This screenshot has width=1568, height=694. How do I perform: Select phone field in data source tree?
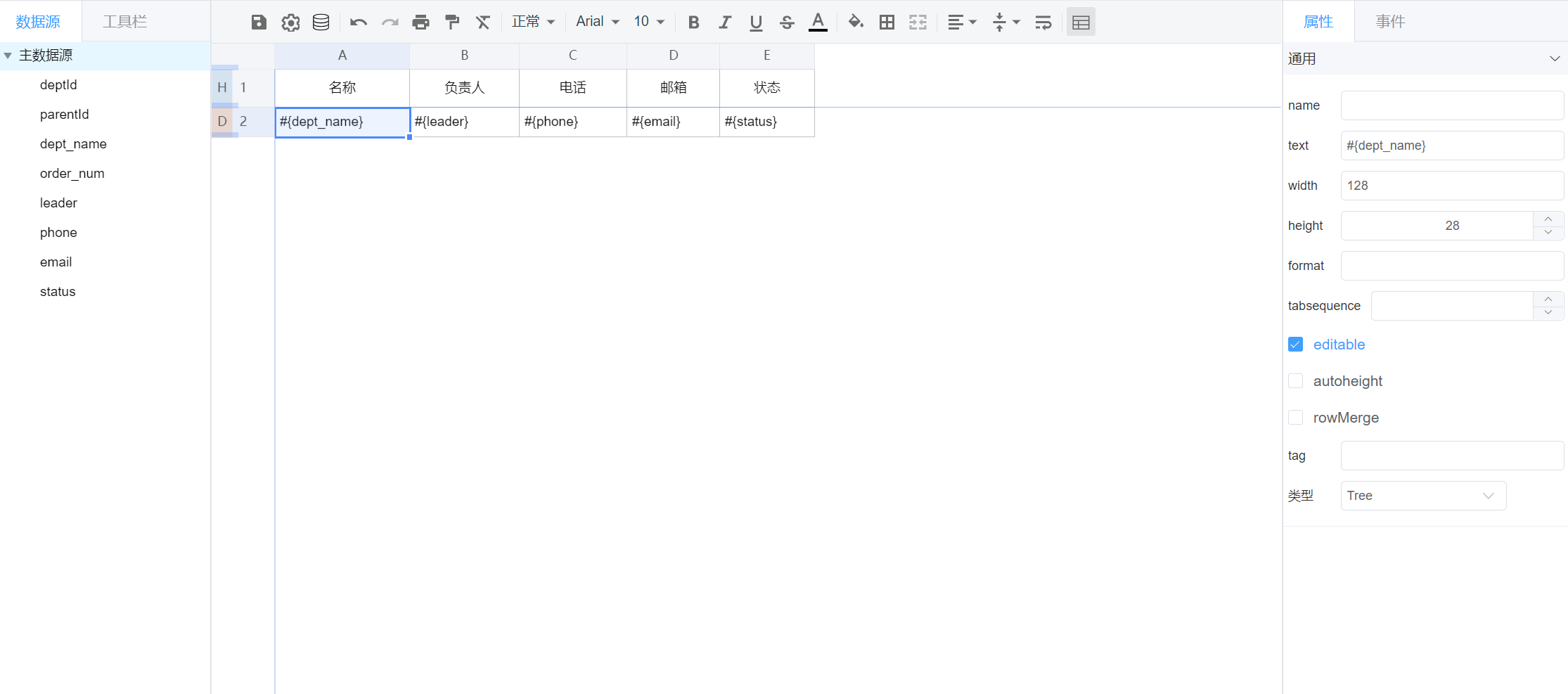point(58,233)
